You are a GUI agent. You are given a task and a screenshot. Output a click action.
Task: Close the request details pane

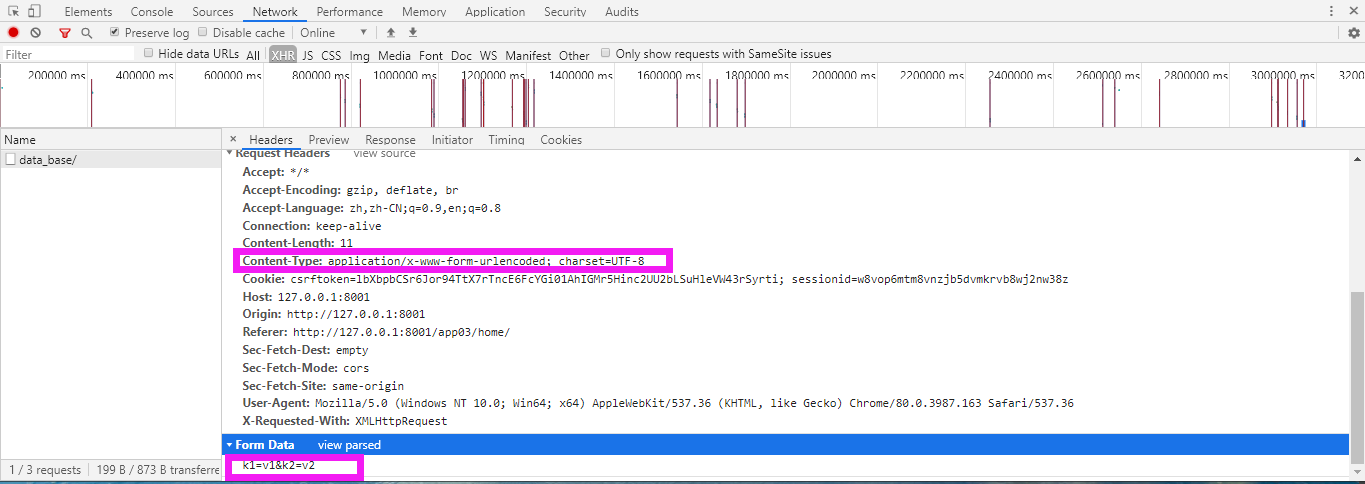point(233,139)
